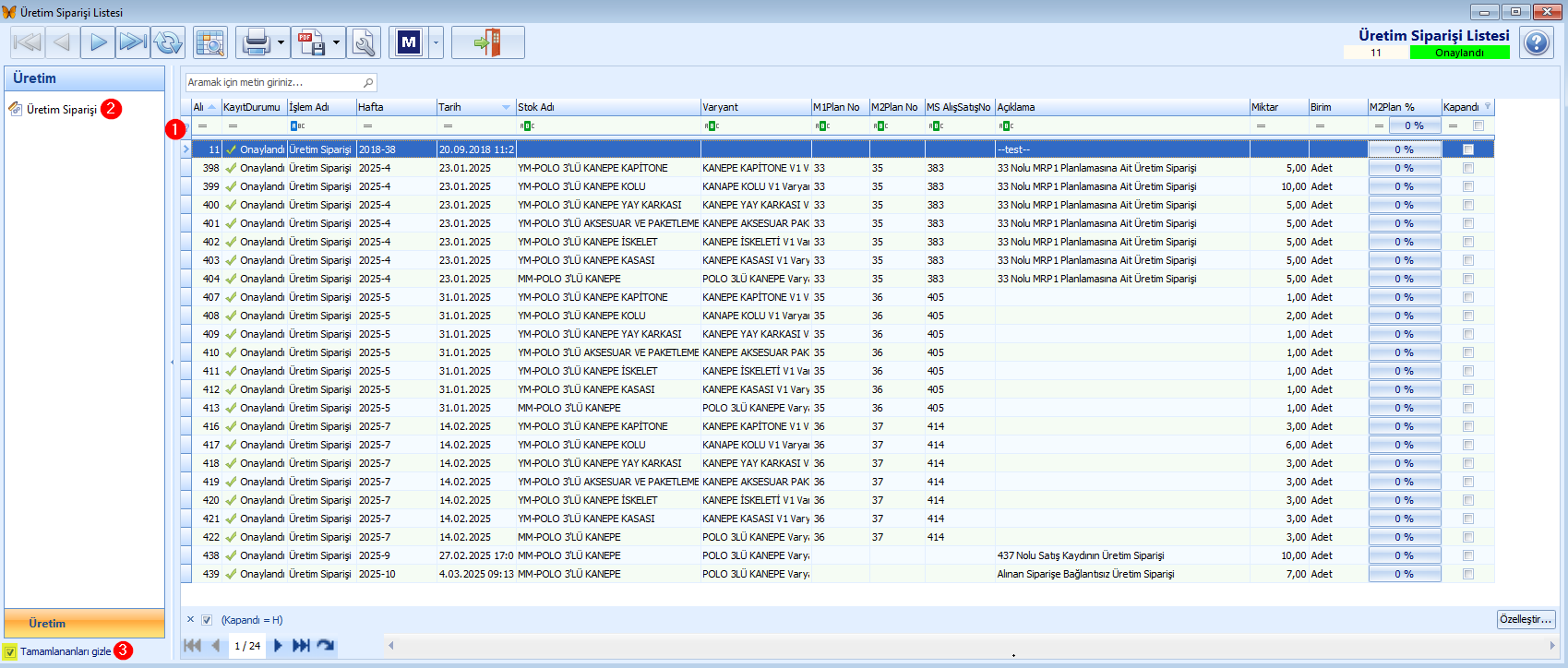Open the wrench document settings tool
The height and width of the screenshot is (668, 1568).
(x=364, y=42)
